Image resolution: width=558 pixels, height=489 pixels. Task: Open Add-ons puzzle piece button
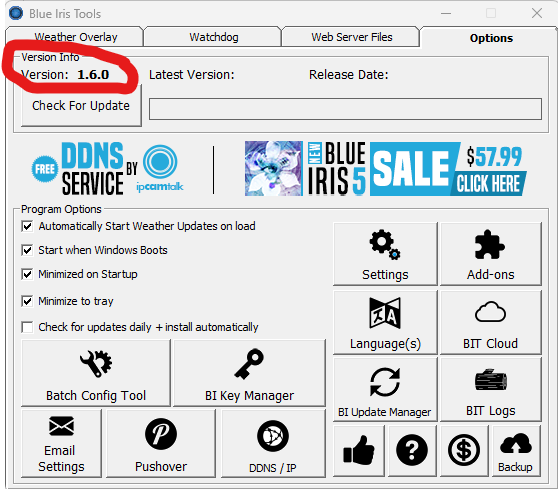point(491,254)
